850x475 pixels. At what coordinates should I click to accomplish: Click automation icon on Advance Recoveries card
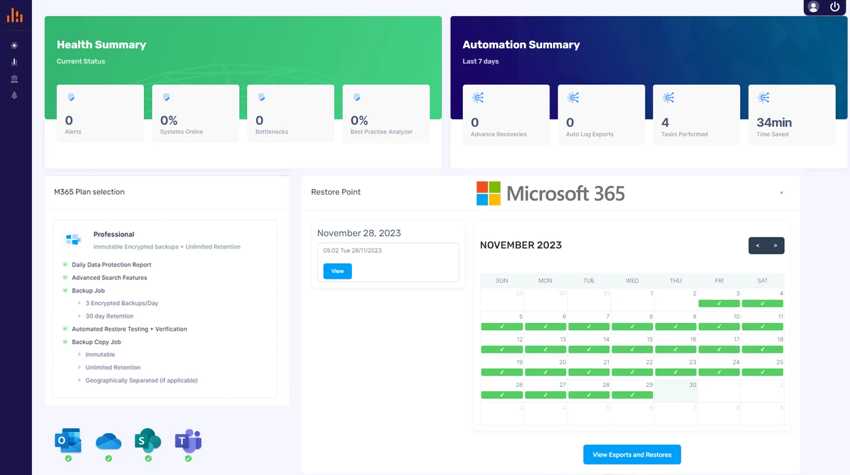(x=478, y=98)
